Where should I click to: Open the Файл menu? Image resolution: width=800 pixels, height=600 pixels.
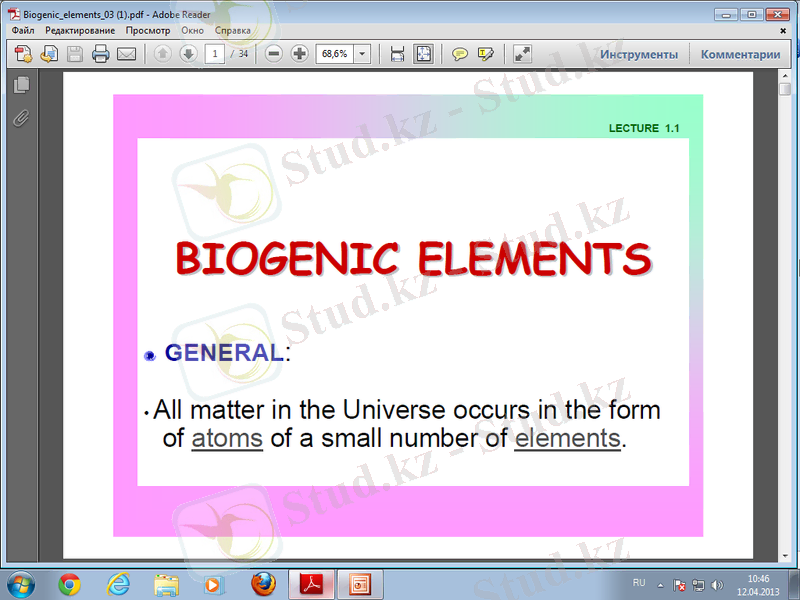click(x=23, y=31)
